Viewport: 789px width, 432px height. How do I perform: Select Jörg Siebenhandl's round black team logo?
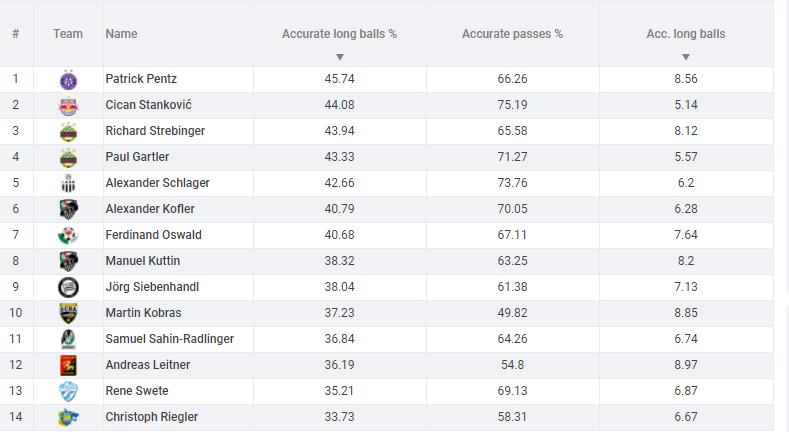coord(68,288)
